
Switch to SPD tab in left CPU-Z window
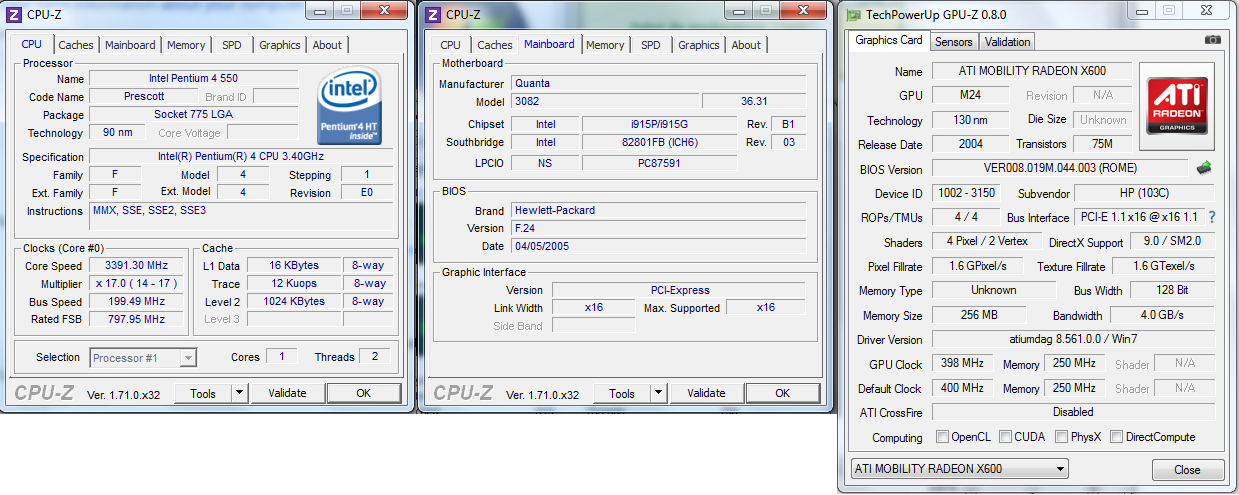pos(231,45)
